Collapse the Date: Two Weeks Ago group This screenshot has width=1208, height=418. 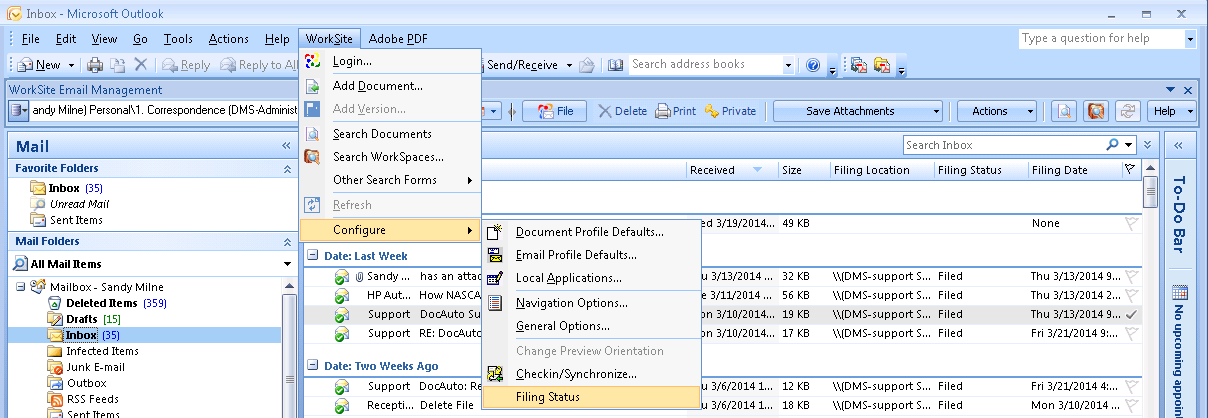tap(312, 366)
